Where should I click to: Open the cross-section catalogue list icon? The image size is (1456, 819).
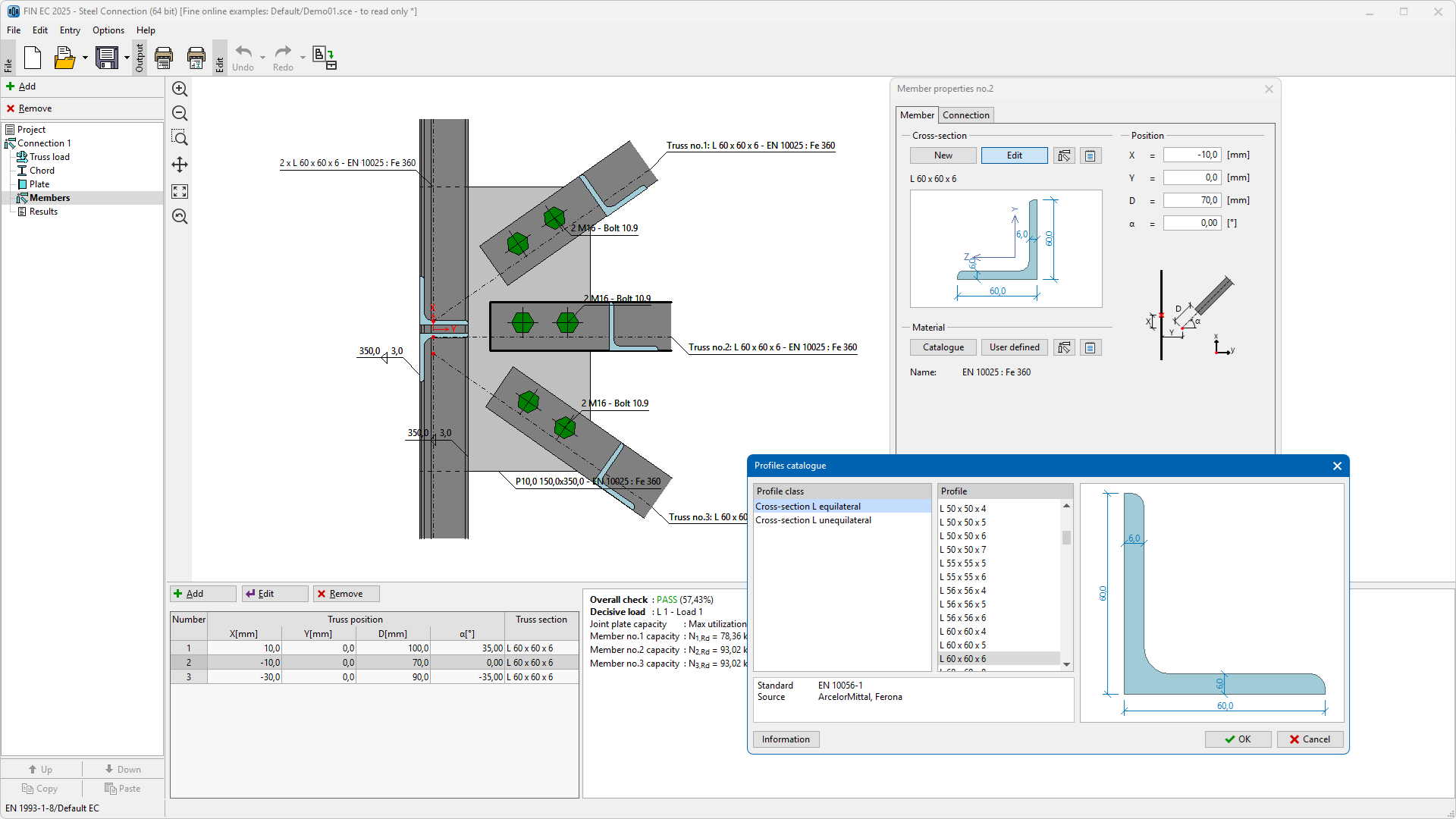coord(1090,155)
